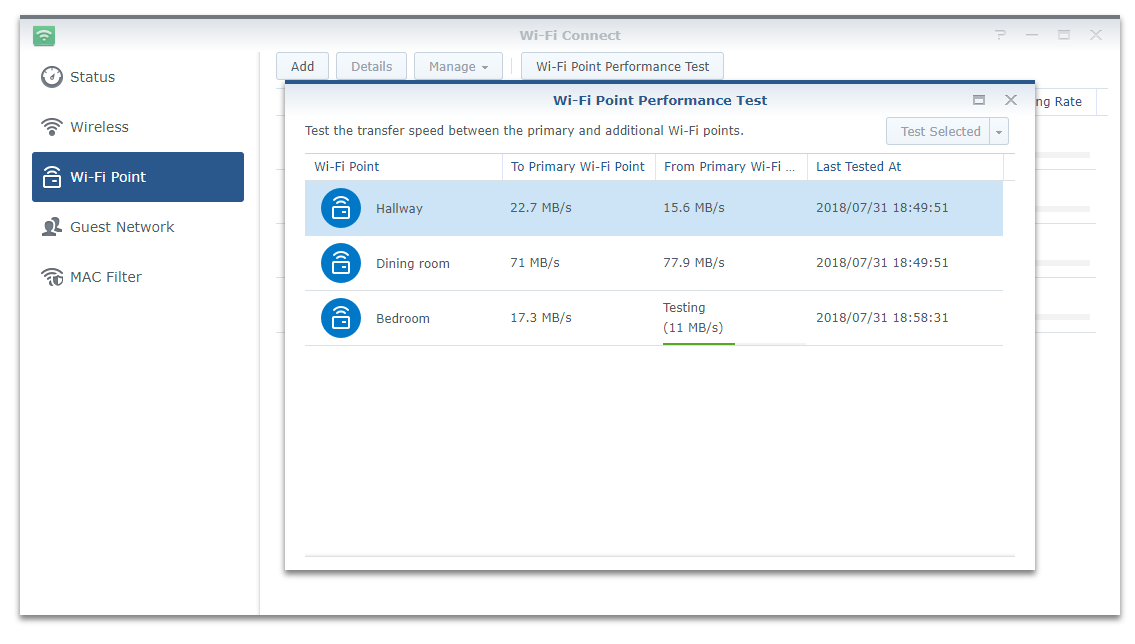Click the pin icon on the performance test dialog
Screen dimensions: 1135x644
point(979,100)
